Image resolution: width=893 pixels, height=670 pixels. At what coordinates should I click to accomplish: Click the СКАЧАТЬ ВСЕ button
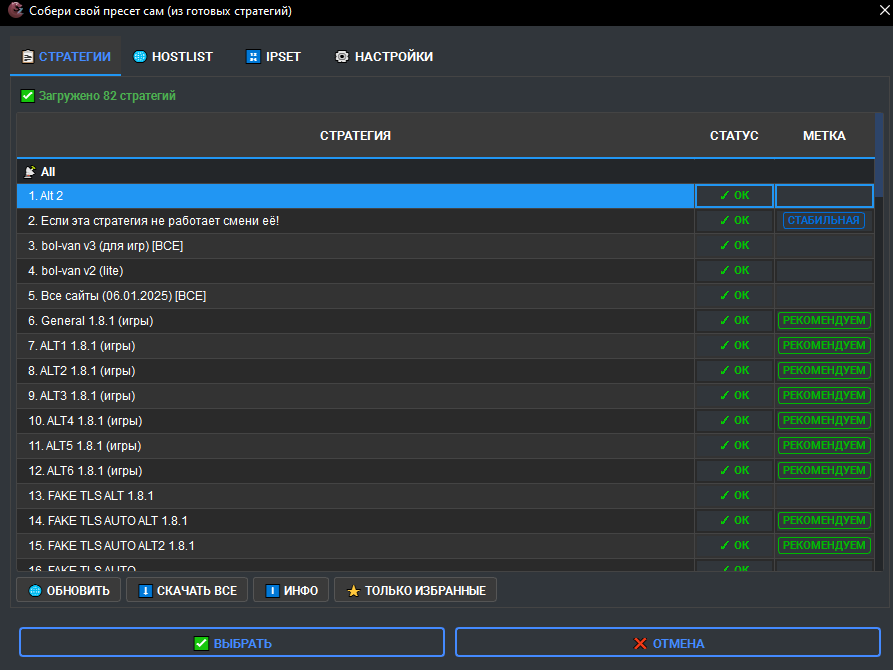187,590
